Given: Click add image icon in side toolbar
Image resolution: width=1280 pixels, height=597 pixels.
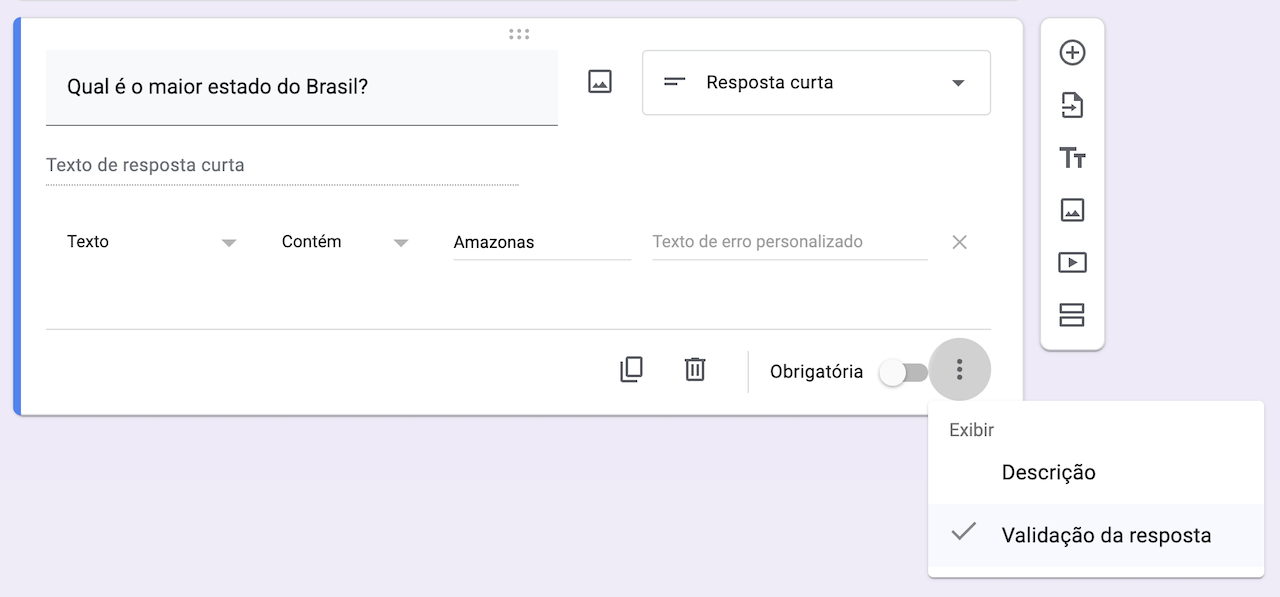Looking at the screenshot, I should click(1072, 210).
